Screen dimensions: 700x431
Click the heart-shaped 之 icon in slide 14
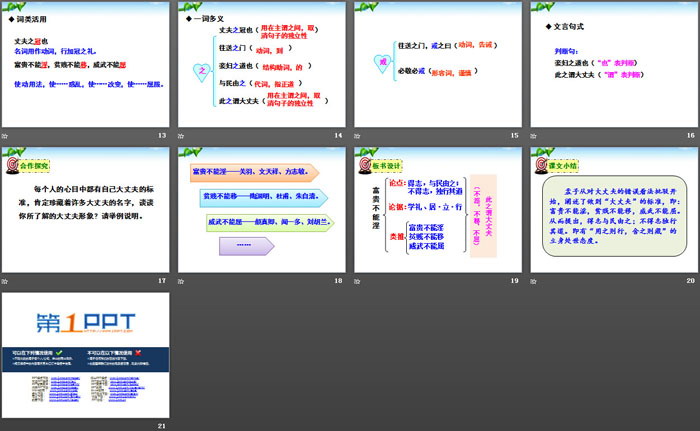click(x=198, y=70)
